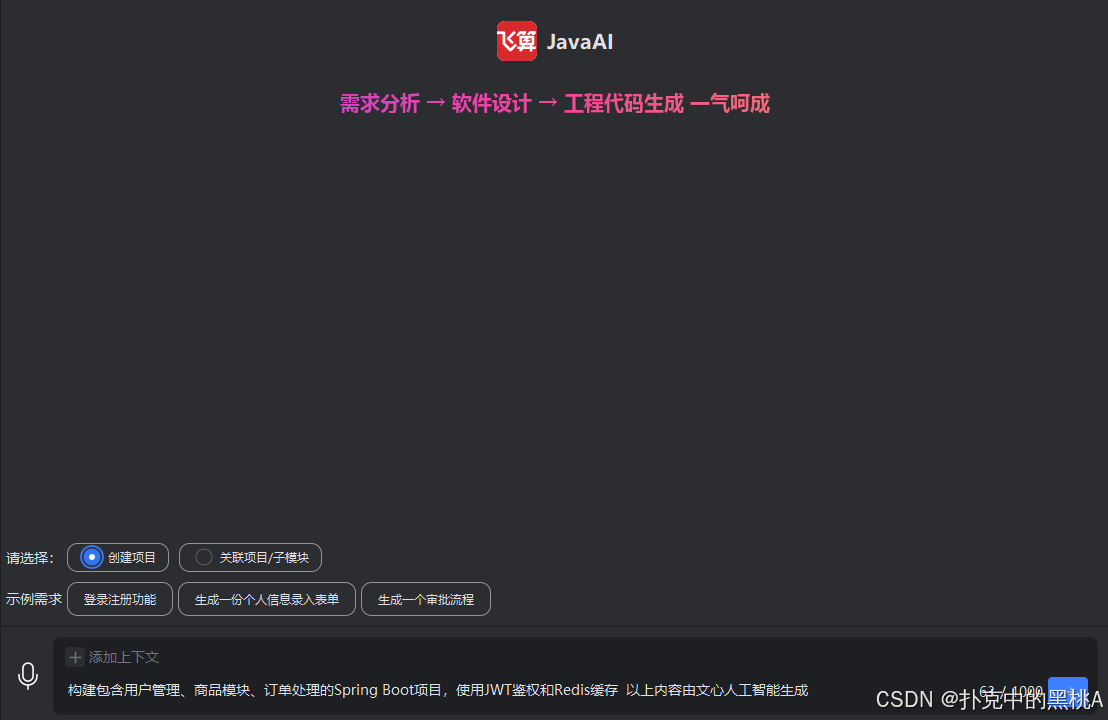
Task: Choose the 生成一份个人信息录入表单 example
Action: 267,599
